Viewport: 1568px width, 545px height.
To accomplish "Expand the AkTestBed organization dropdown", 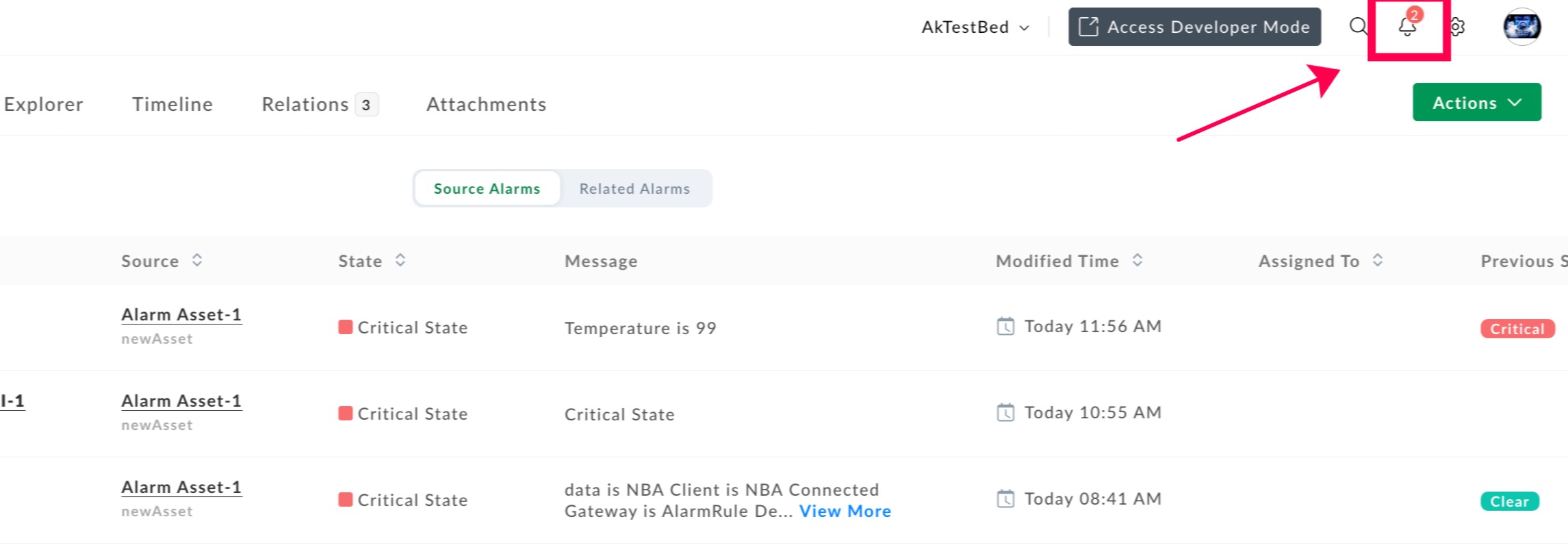I will coord(975,27).
